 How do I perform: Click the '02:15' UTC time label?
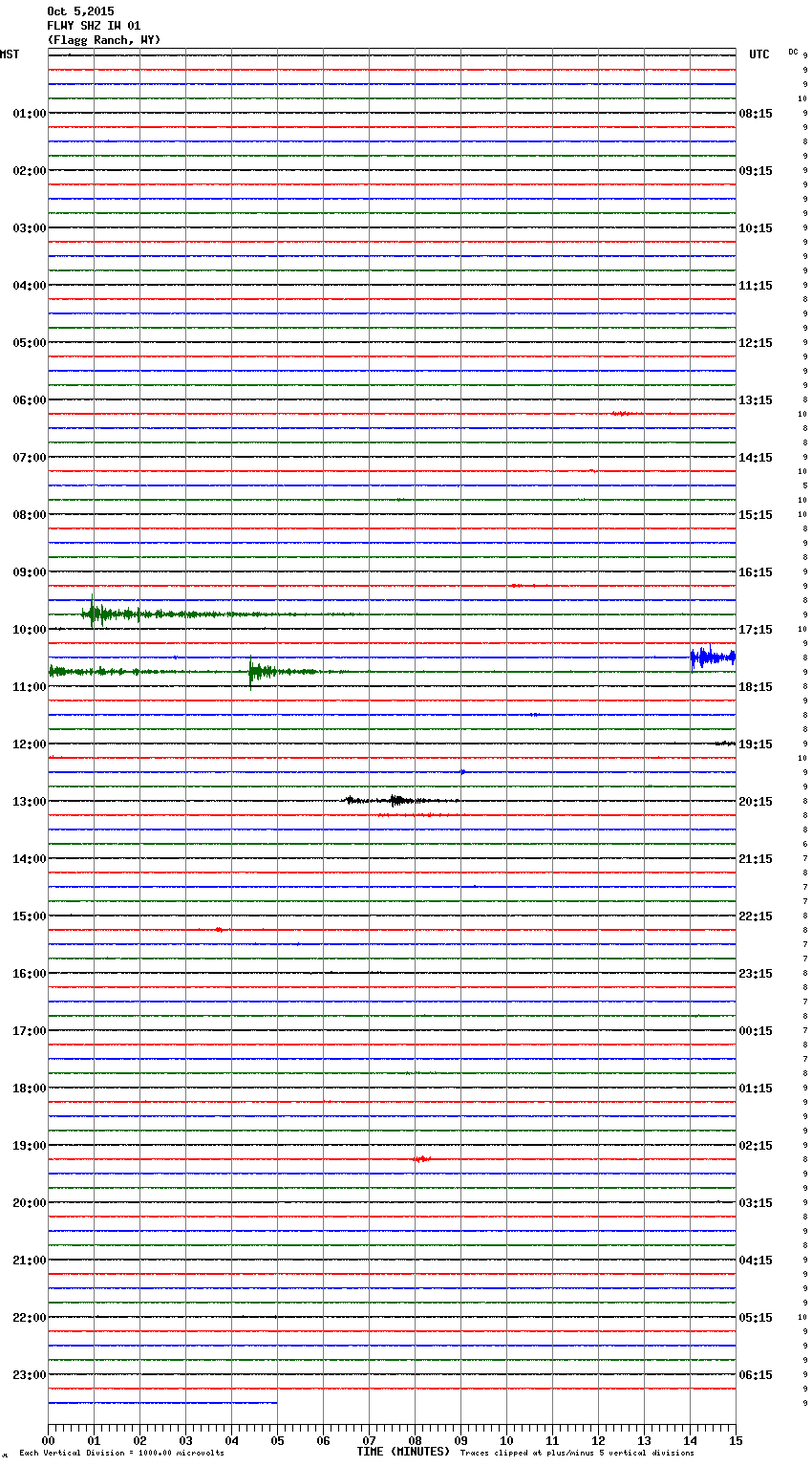click(x=756, y=1146)
